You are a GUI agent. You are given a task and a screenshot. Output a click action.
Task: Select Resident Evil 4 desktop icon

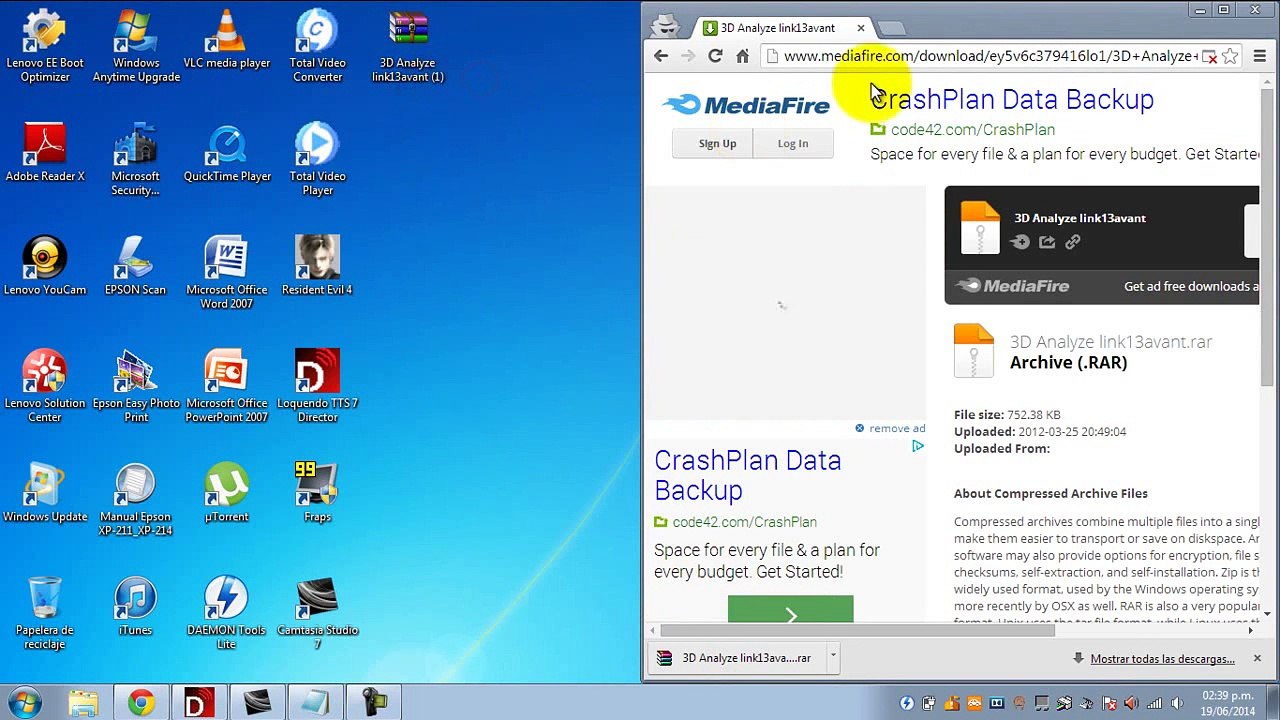(x=317, y=267)
